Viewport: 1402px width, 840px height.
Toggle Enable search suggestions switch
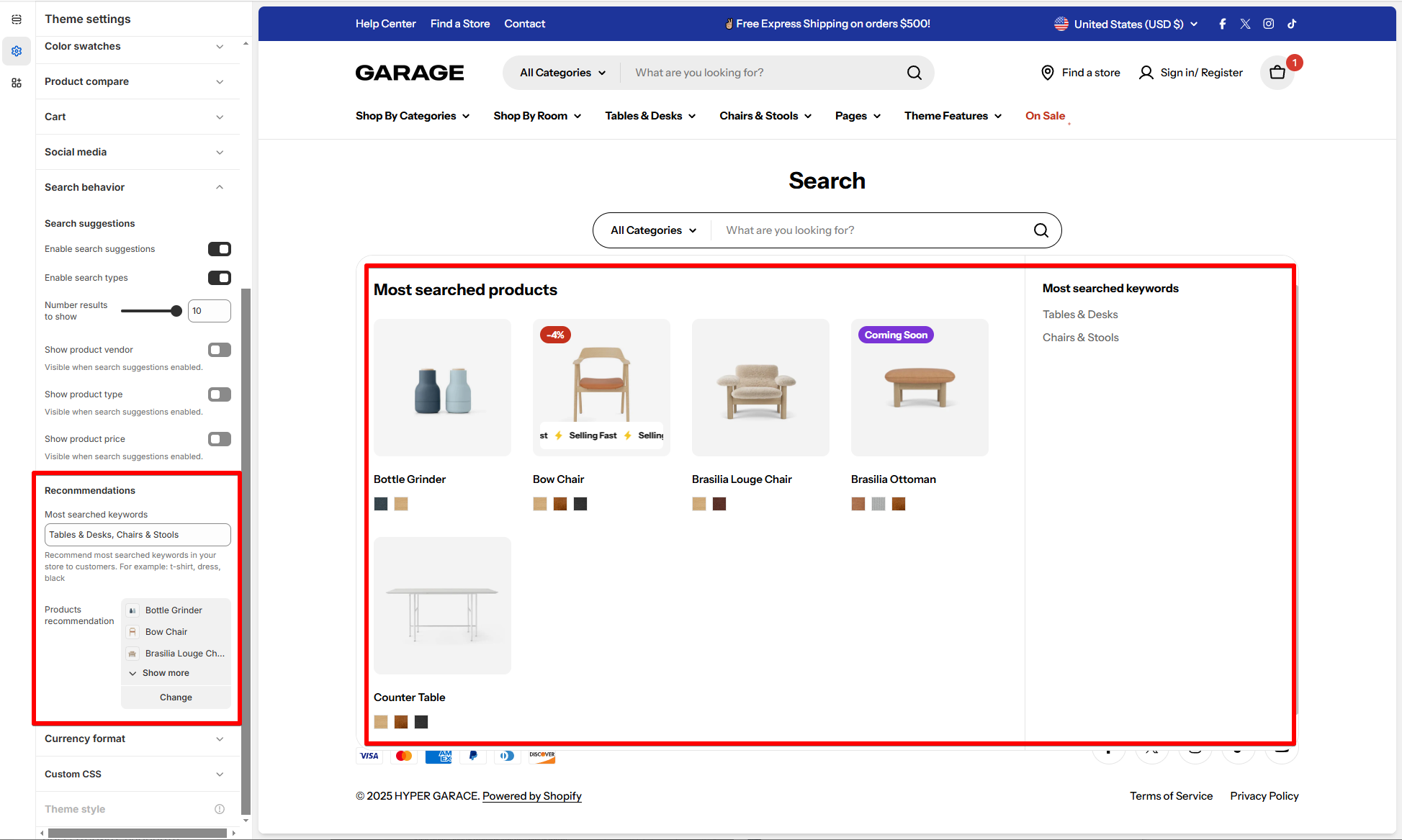tap(220, 249)
